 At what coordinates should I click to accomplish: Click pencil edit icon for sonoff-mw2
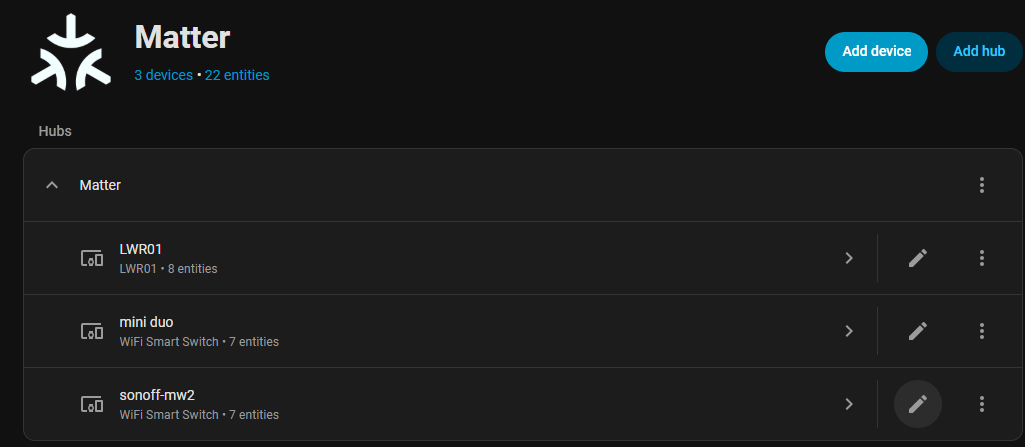[x=917, y=404]
